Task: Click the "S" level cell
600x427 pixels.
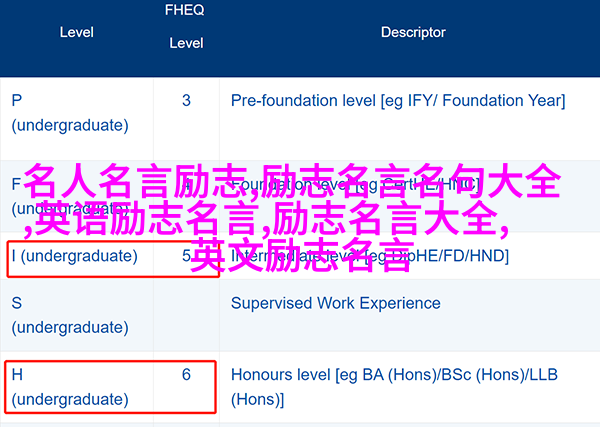Action: pos(17,302)
